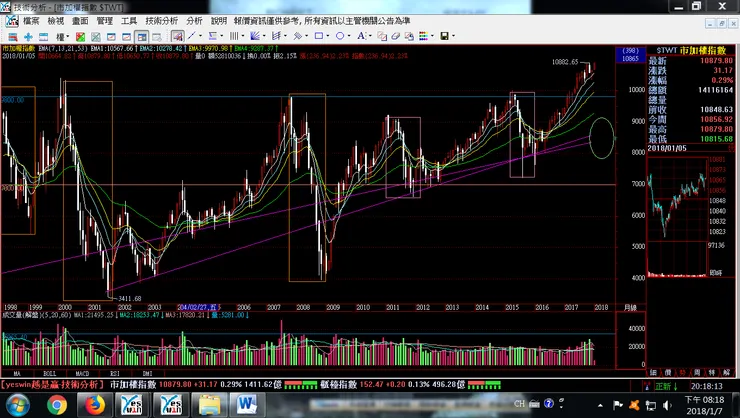
Task: Switch to the BOLL indicator tab
Action: pyautogui.click(x=50, y=373)
